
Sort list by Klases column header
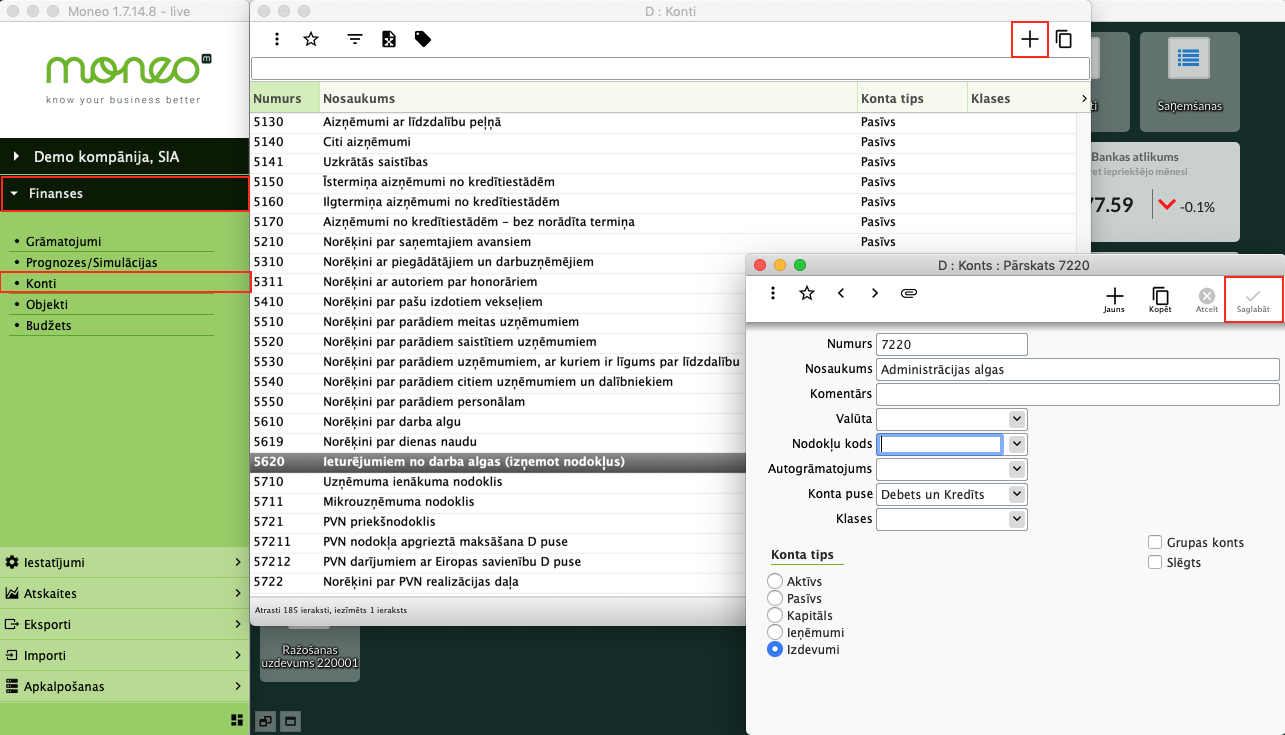[x=1021, y=98]
